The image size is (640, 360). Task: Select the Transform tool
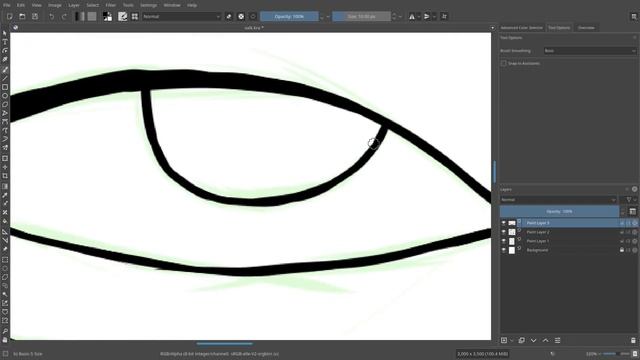[x=5, y=158]
